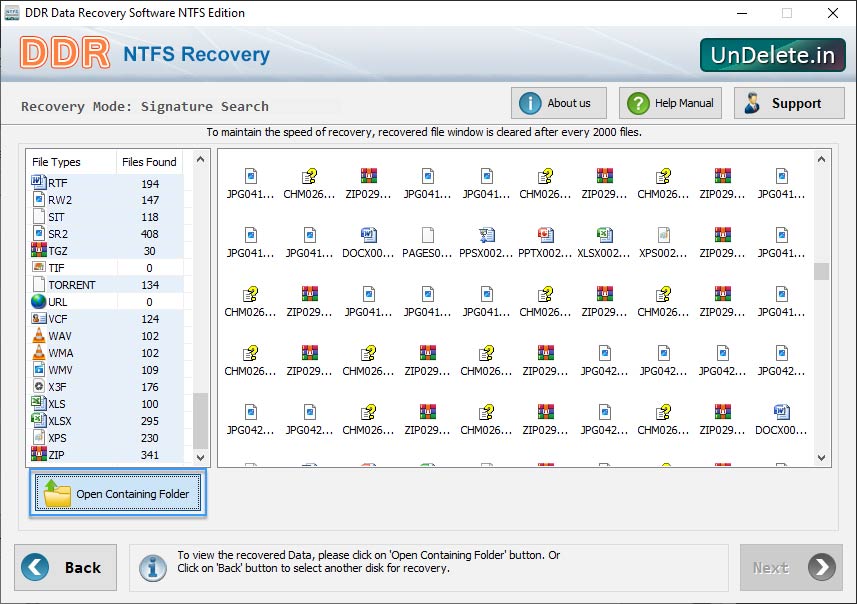
Task: Minimize the DDR Data Recovery window
Action: 742,13
